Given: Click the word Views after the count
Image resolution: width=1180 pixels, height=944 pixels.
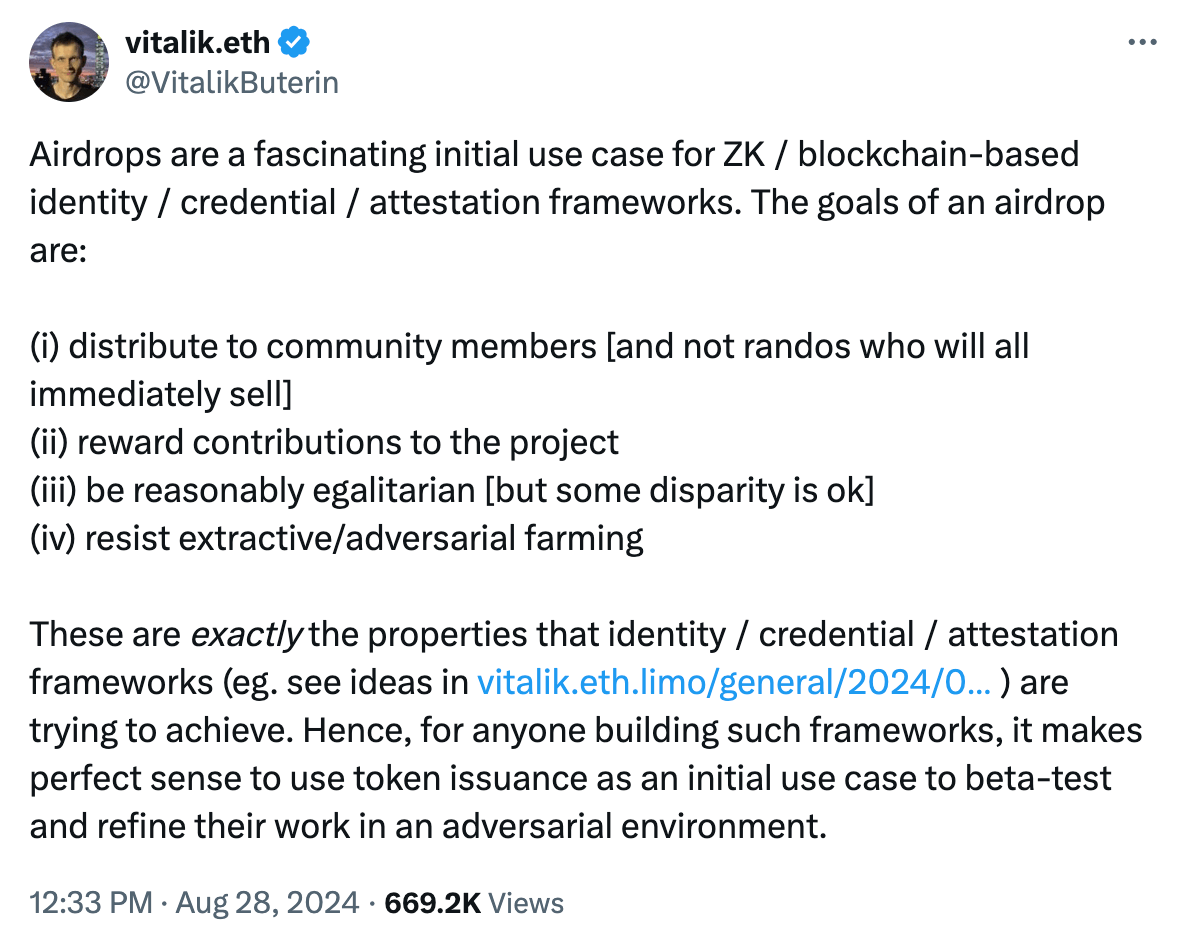Looking at the screenshot, I should (x=528, y=903).
